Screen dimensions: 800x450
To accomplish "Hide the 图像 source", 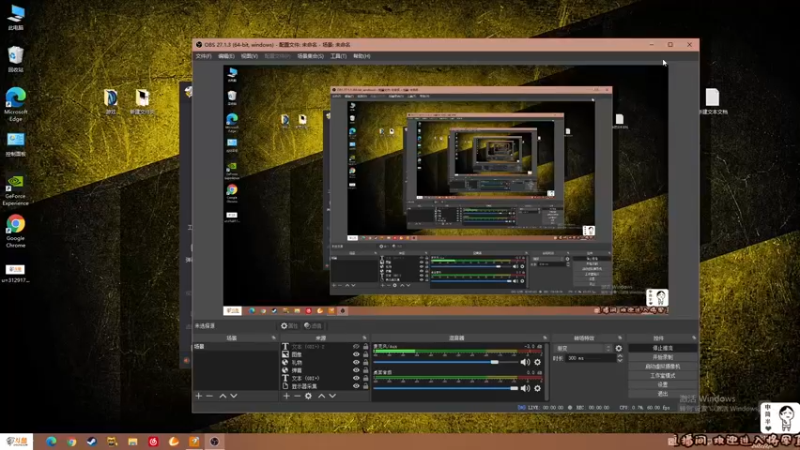I will [356, 354].
